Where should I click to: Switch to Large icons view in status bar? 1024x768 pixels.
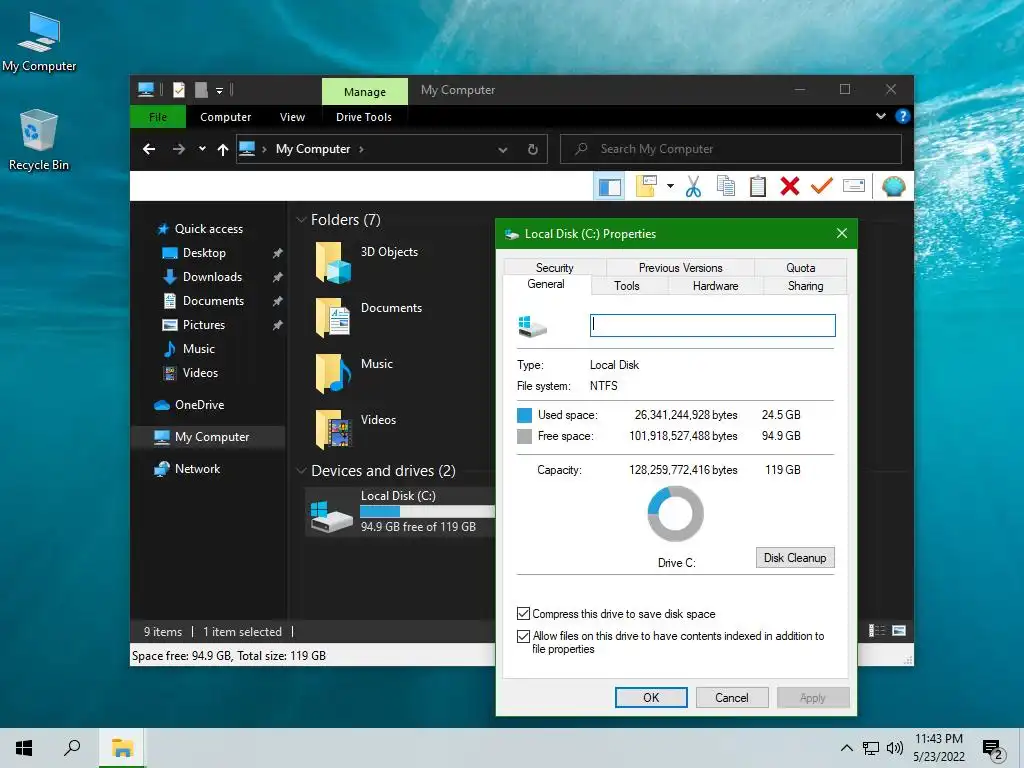[x=899, y=631]
